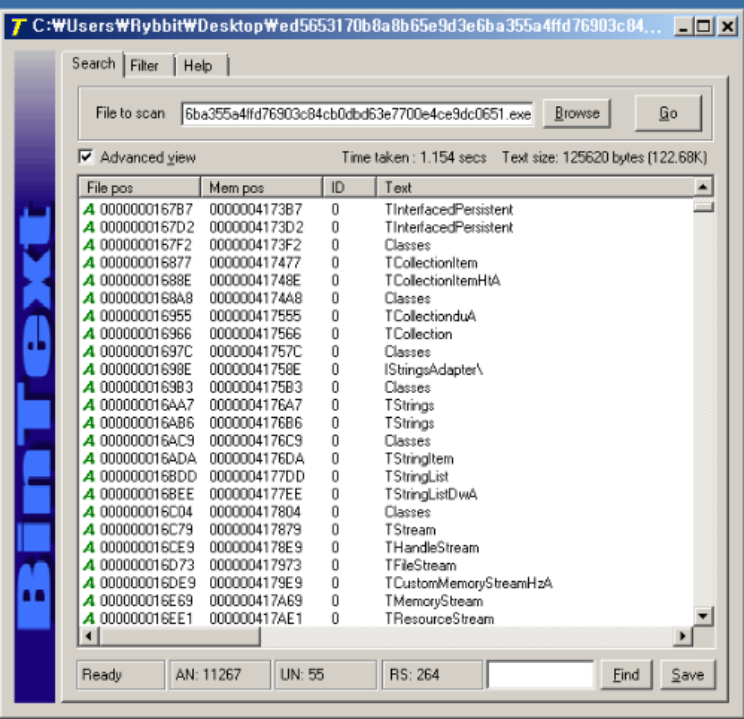The width and height of the screenshot is (744, 719).
Task: Click ANSI icon on row 000000016877
Action: click(x=89, y=262)
